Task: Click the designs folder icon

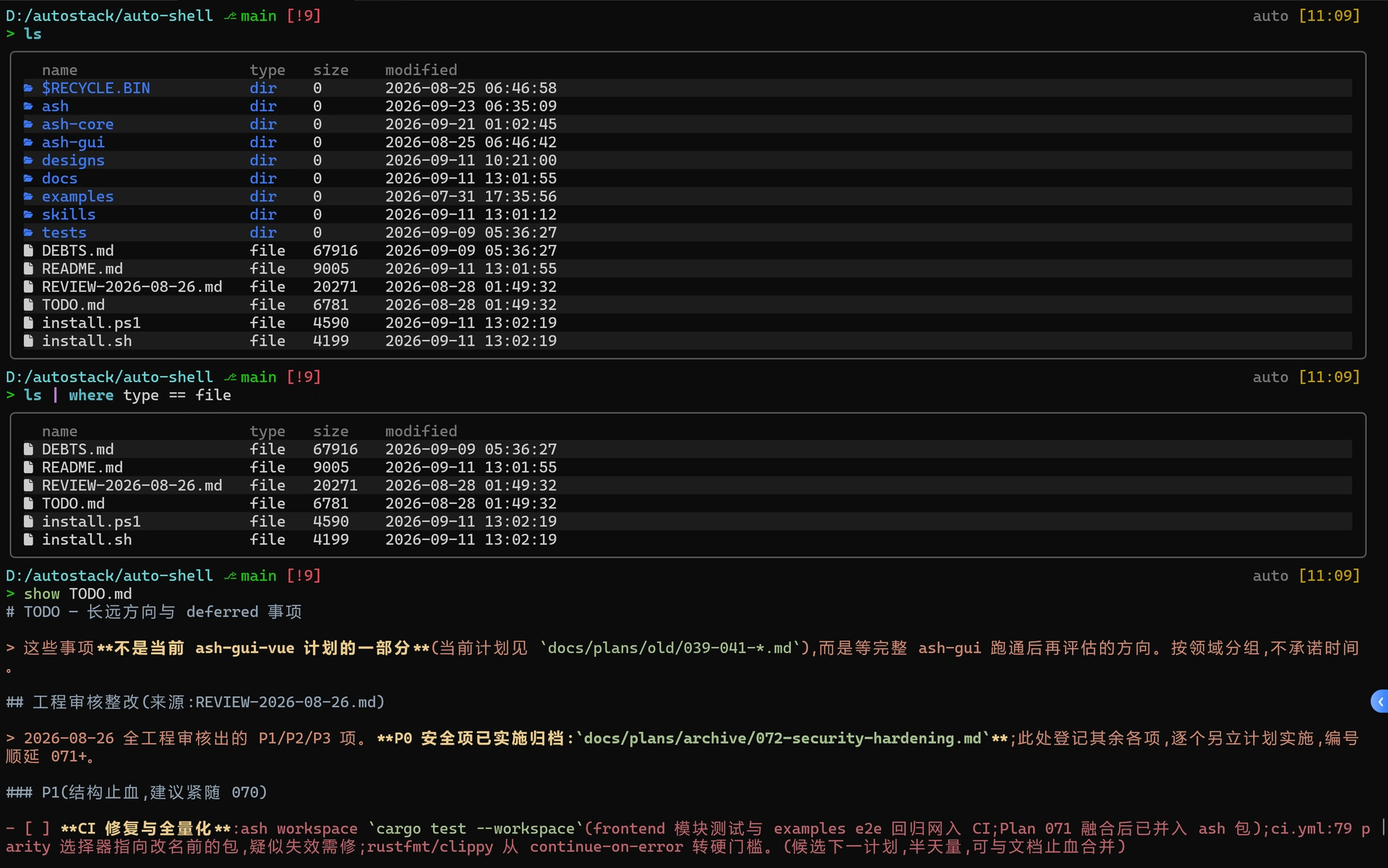Action: pyautogui.click(x=28, y=160)
